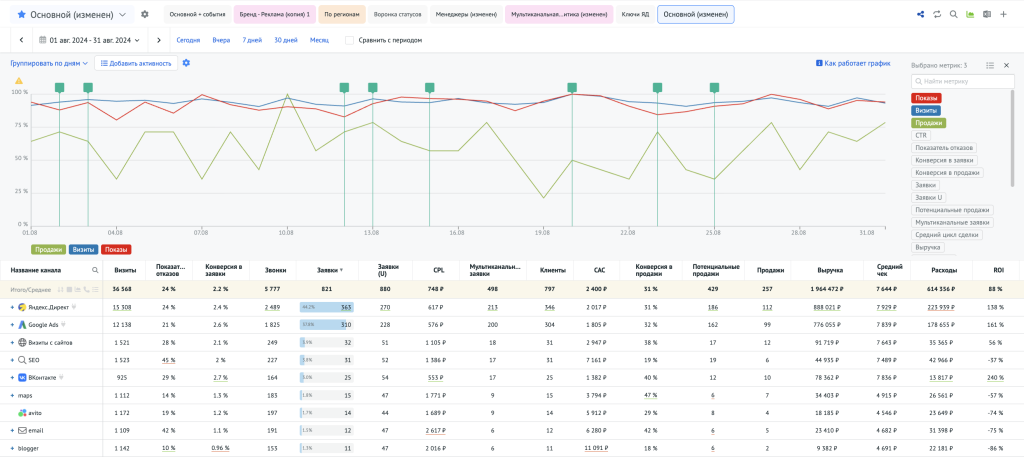The height and width of the screenshot is (457, 1024).
Task: Click the refresh data arrows icon
Action: [x=937, y=15]
